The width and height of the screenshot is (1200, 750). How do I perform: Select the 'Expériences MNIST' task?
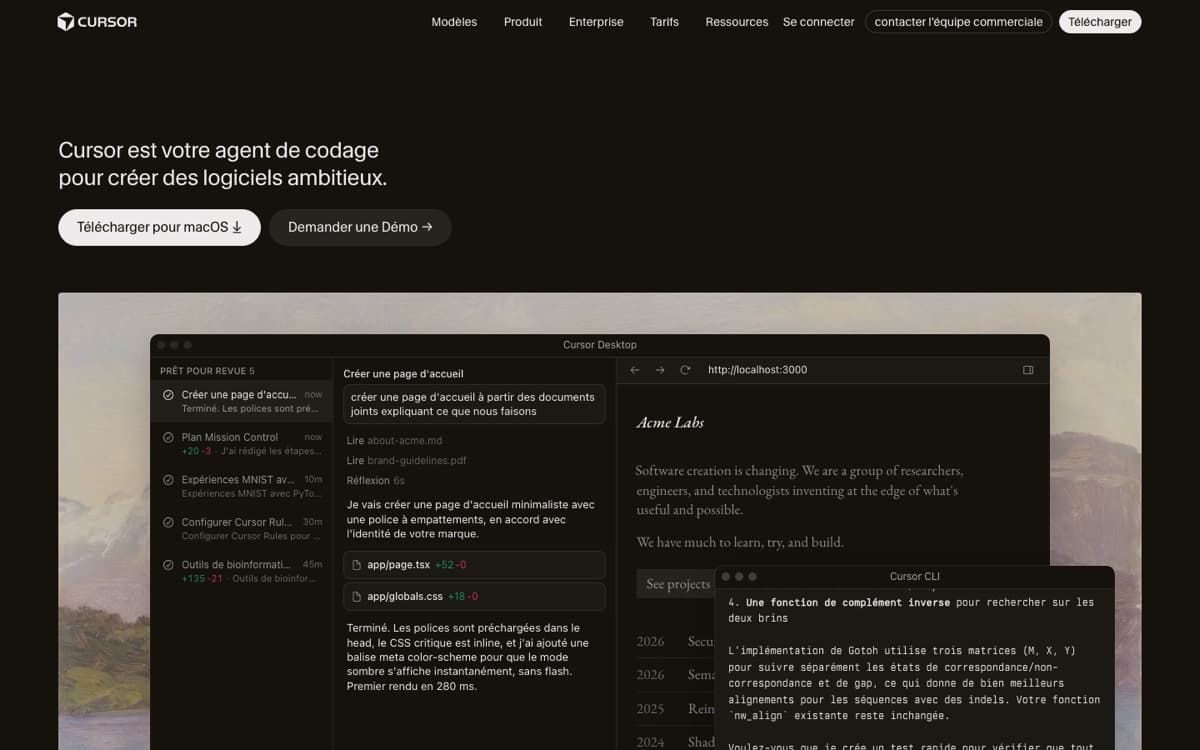click(x=242, y=486)
